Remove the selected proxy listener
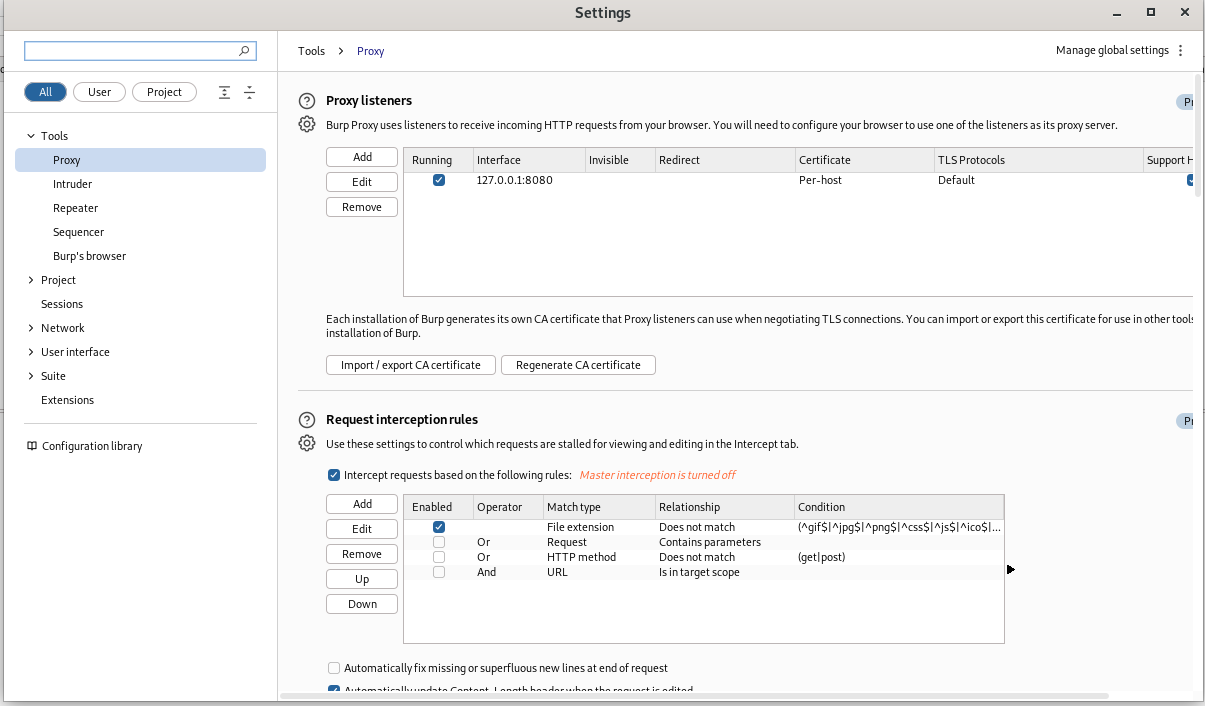Screen dimensions: 1205x706 (362, 207)
